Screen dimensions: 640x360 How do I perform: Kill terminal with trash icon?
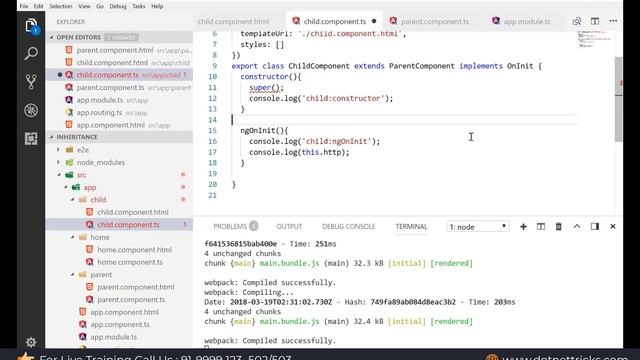(559, 227)
